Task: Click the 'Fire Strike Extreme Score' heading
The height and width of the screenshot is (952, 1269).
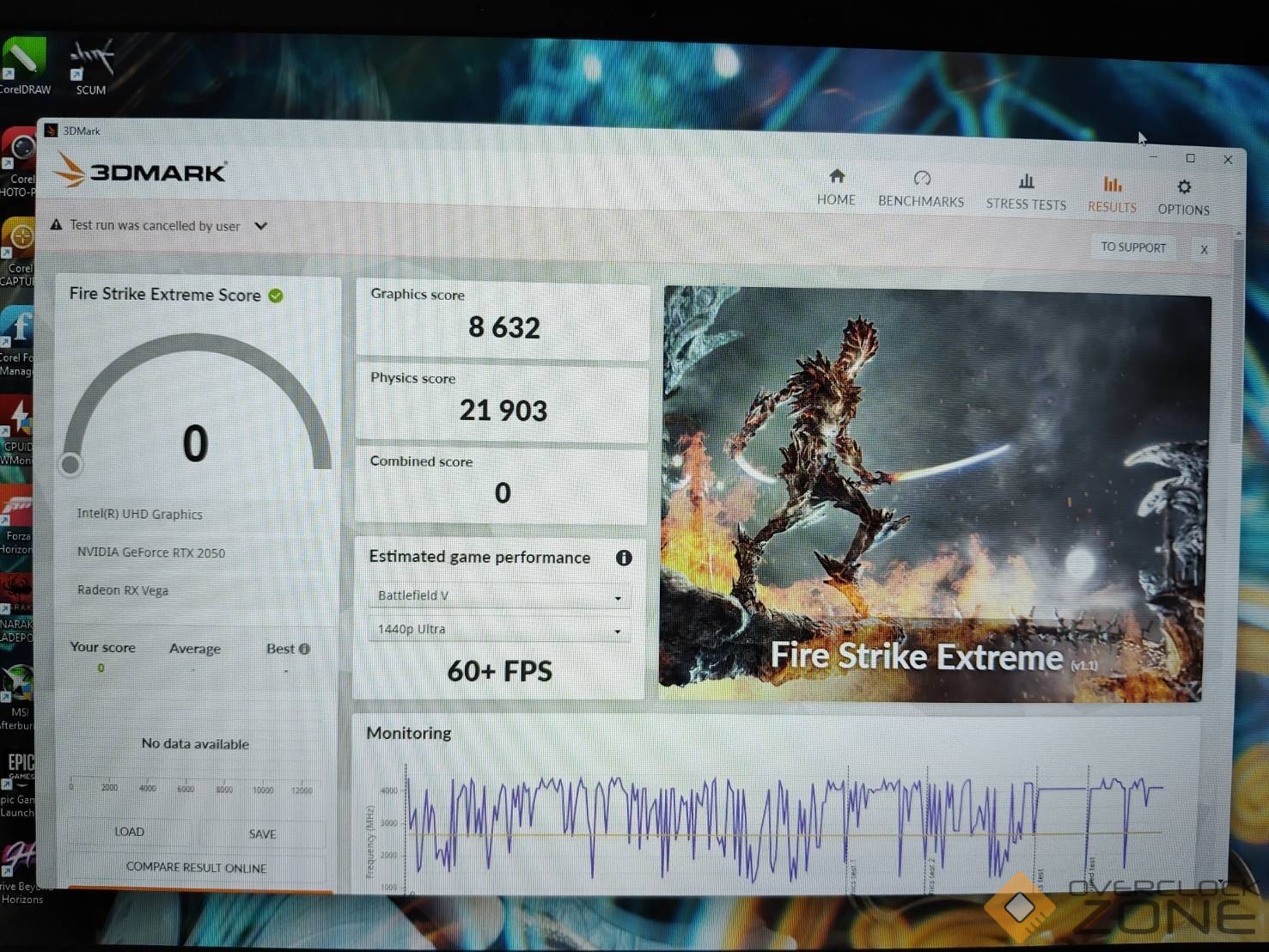Action: (x=165, y=295)
